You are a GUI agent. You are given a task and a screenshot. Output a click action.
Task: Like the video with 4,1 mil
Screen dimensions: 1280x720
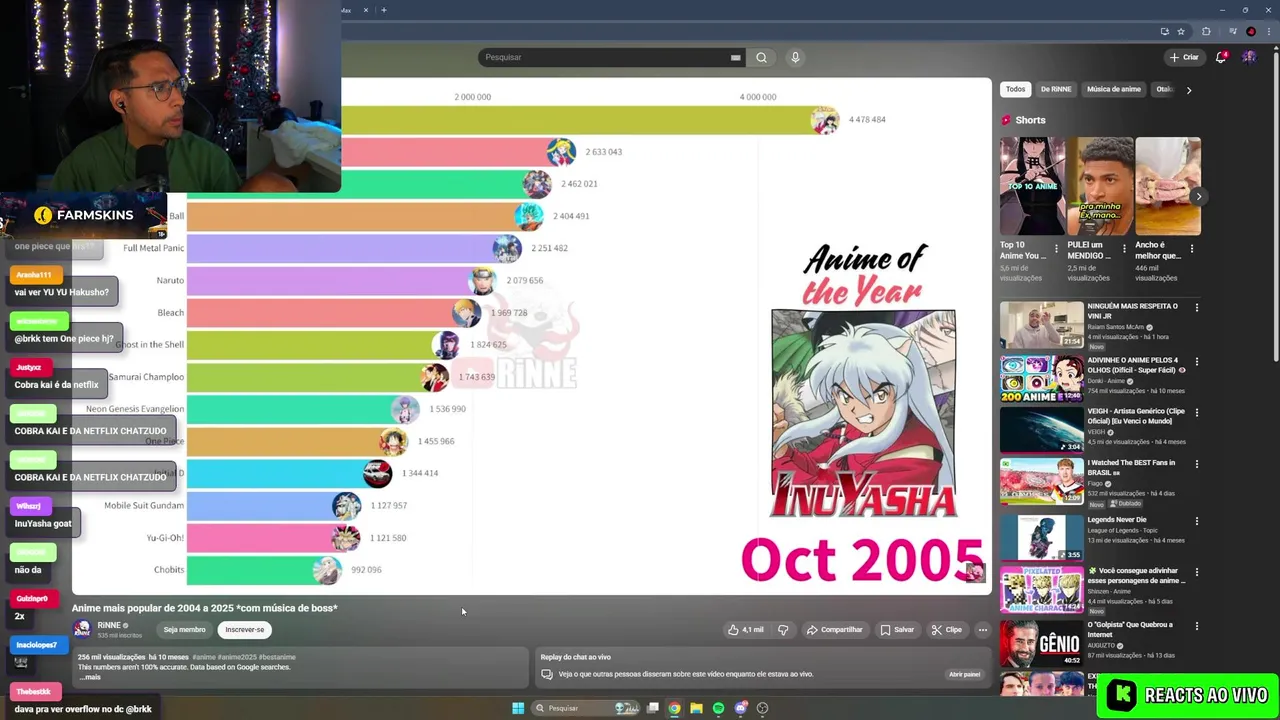(x=745, y=630)
